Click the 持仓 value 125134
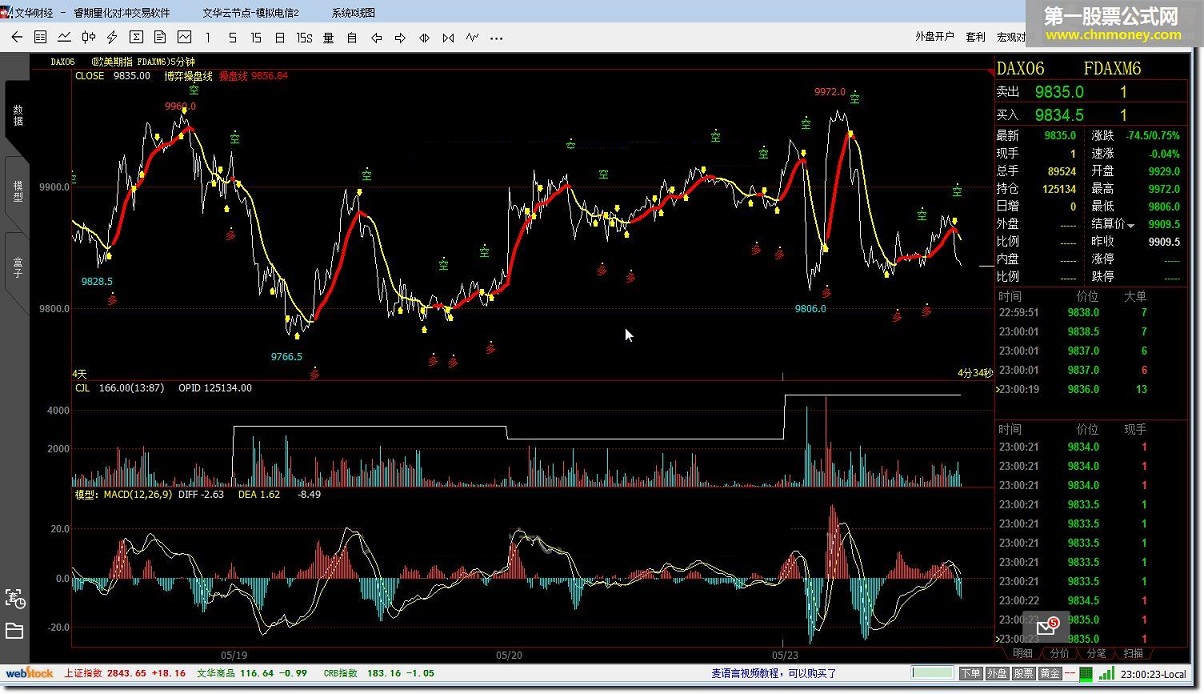 coord(1058,189)
